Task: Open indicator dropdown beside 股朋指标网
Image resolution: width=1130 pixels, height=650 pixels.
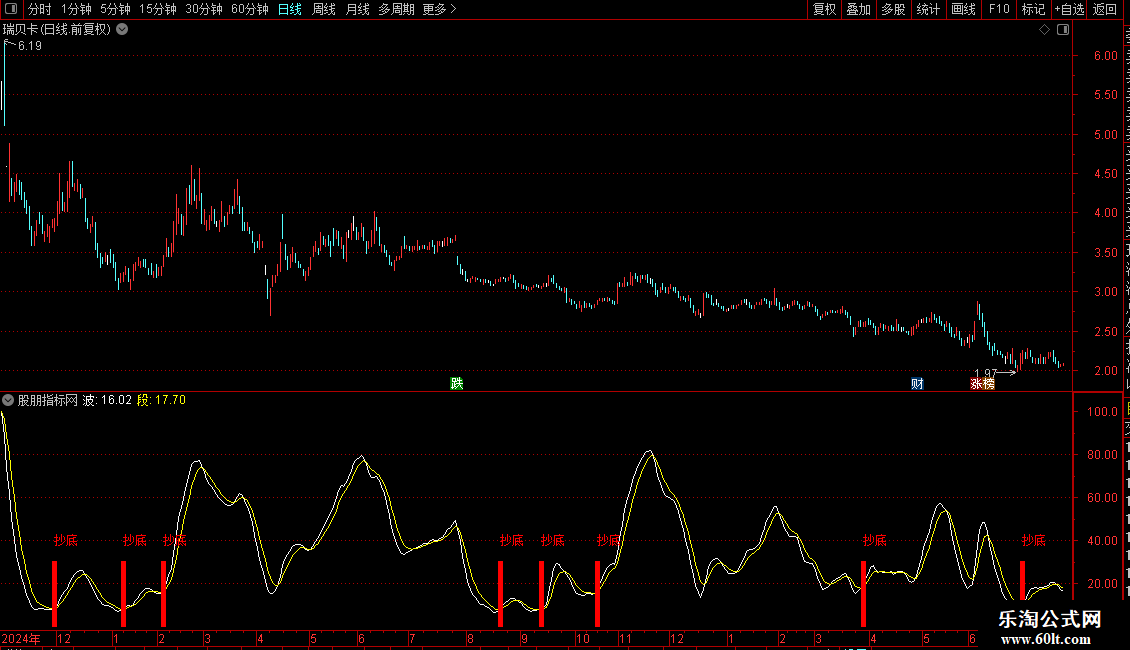Action: [8, 400]
